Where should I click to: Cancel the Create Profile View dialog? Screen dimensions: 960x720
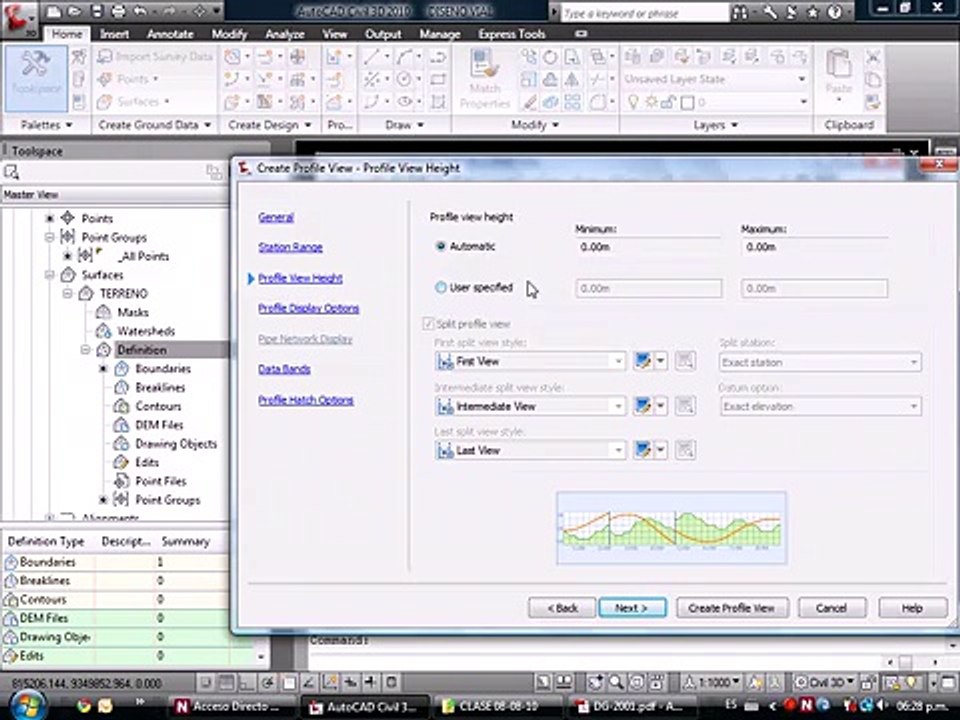pyautogui.click(x=832, y=608)
